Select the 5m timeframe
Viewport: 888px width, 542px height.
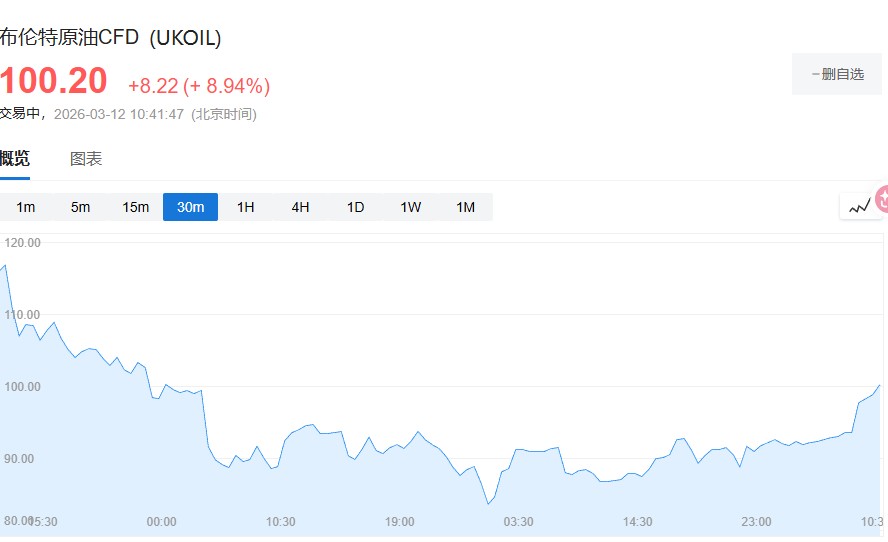(80, 207)
